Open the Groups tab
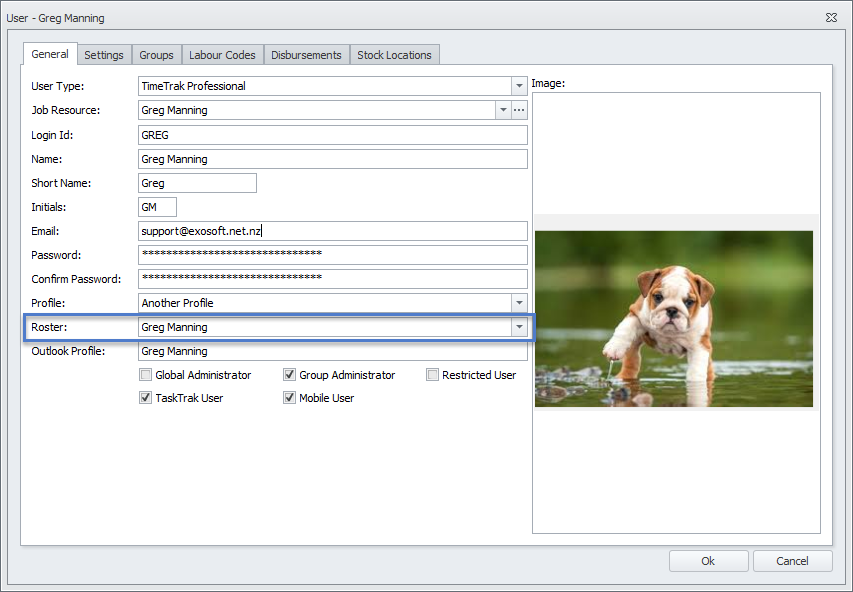The image size is (853, 592). pyautogui.click(x=156, y=55)
